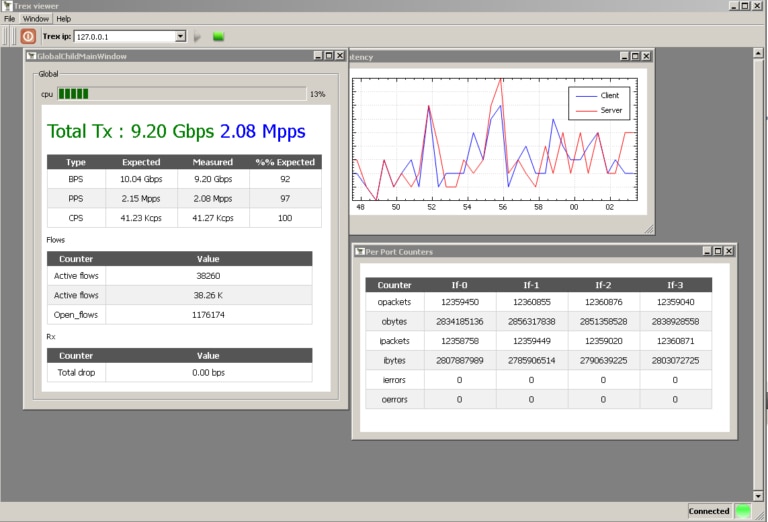Viewport: 768px width, 522px height.
Task: Click the red power button in toolbar
Action: tap(28, 36)
